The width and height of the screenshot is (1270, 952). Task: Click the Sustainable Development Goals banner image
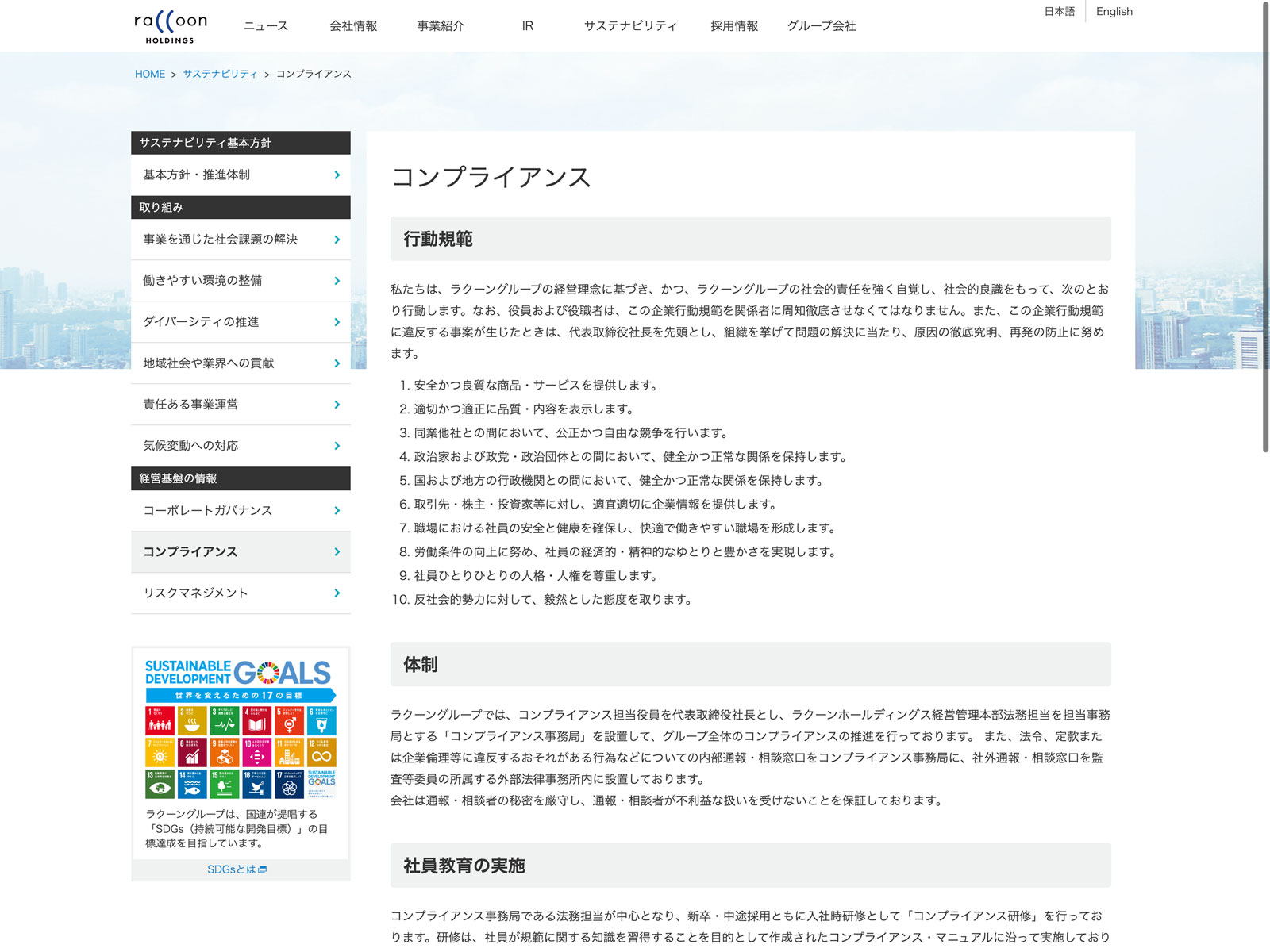click(241, 728)
